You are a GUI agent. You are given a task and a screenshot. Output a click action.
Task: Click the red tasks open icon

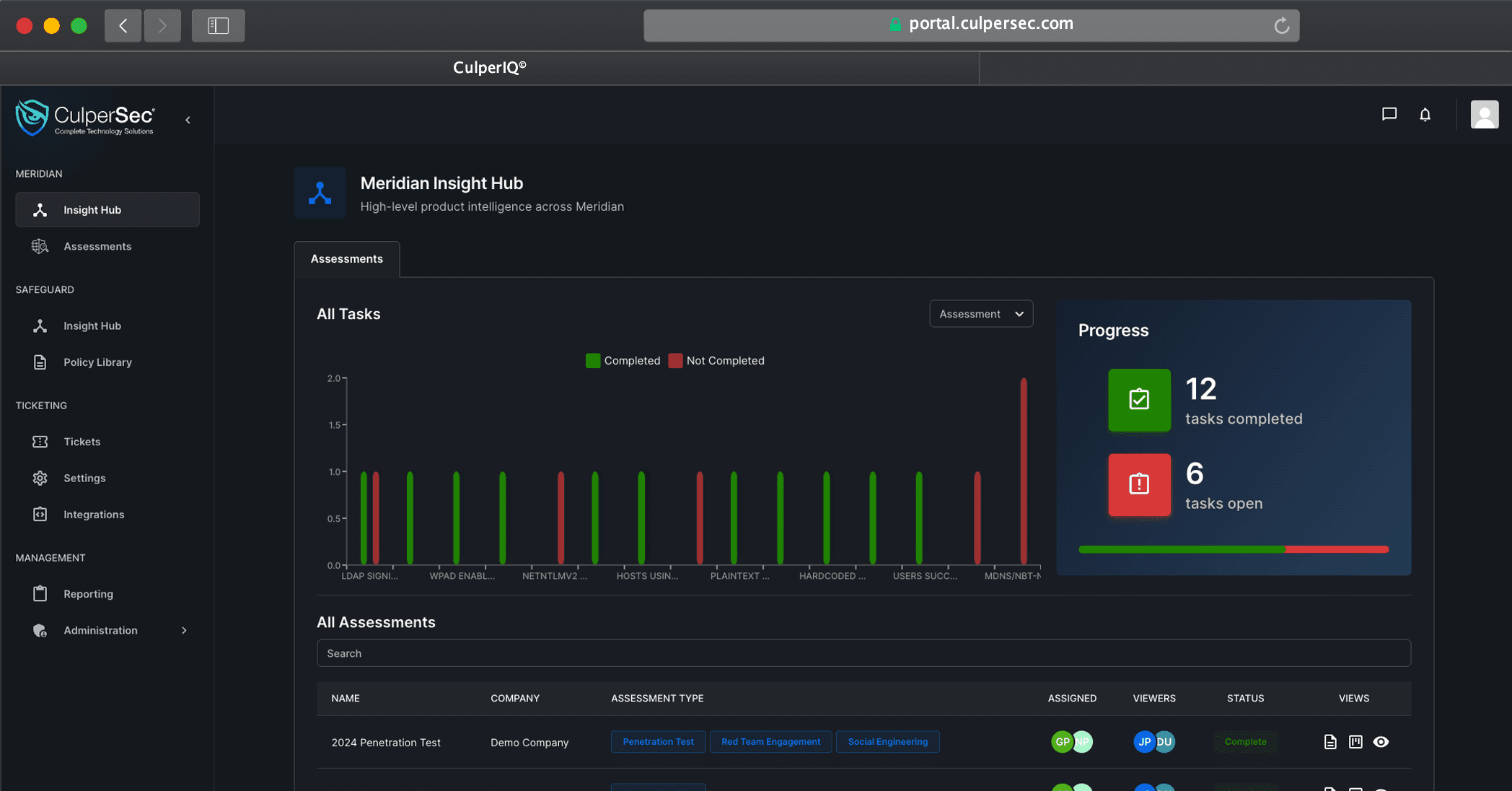pos(1139,484)
